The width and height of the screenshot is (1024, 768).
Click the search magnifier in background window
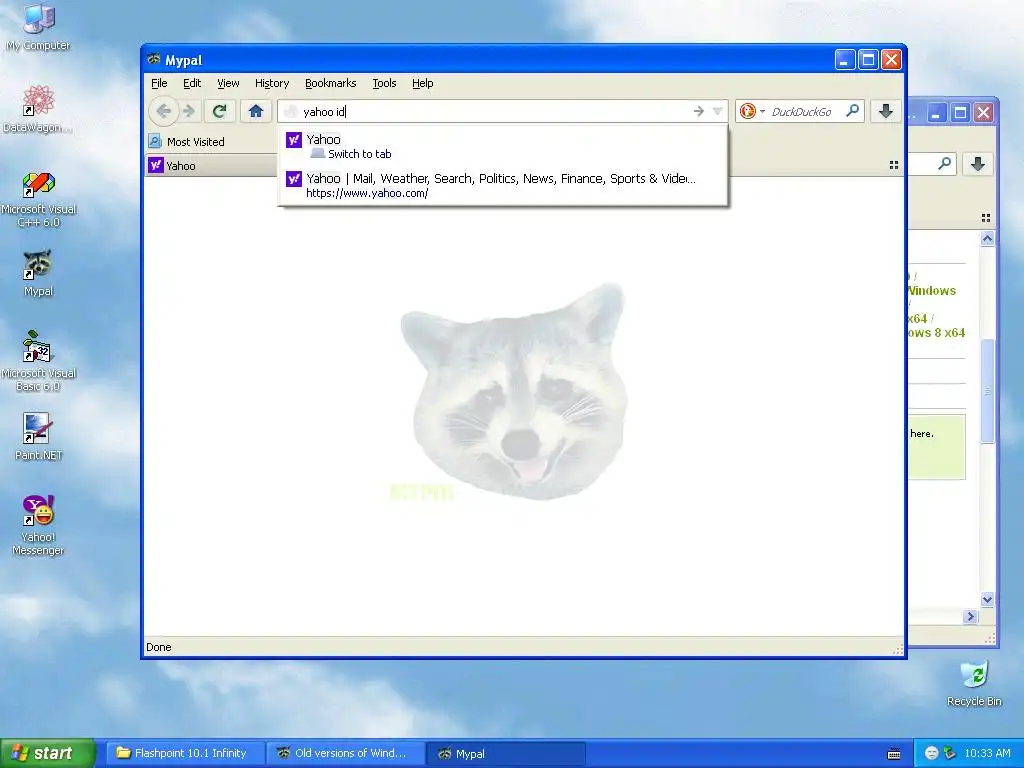click(x=944, y=164)
